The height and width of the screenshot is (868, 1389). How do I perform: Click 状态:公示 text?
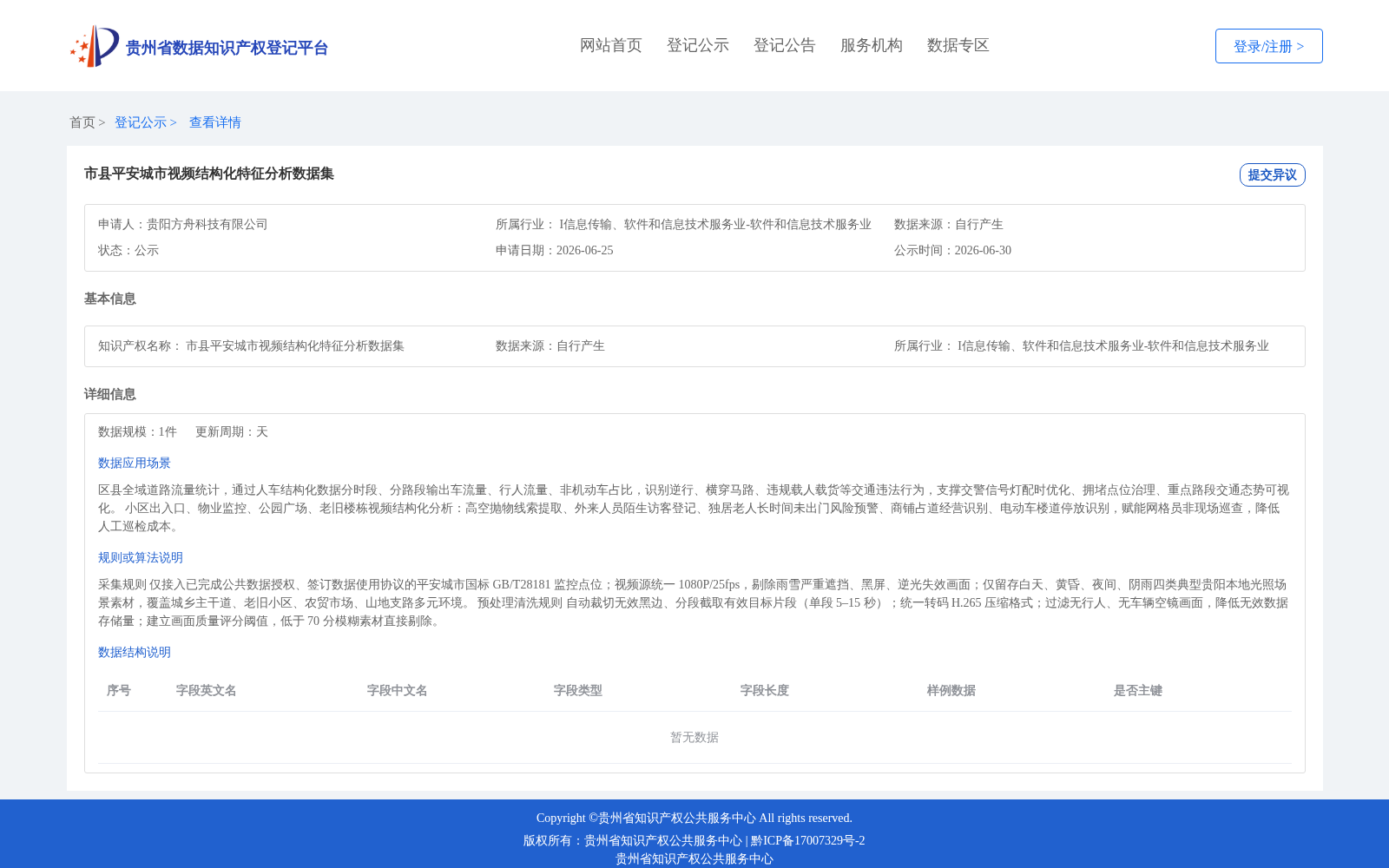(x=128, y=250)
